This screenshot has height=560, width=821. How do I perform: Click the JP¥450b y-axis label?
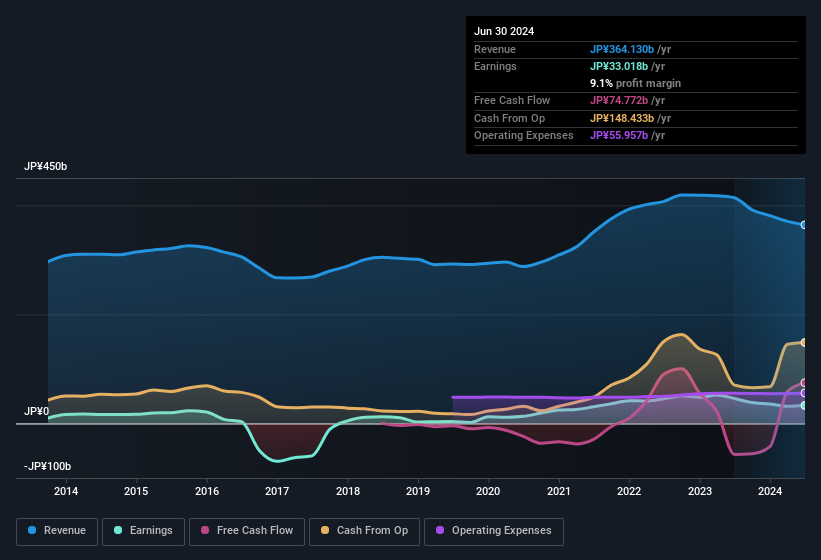46,166
